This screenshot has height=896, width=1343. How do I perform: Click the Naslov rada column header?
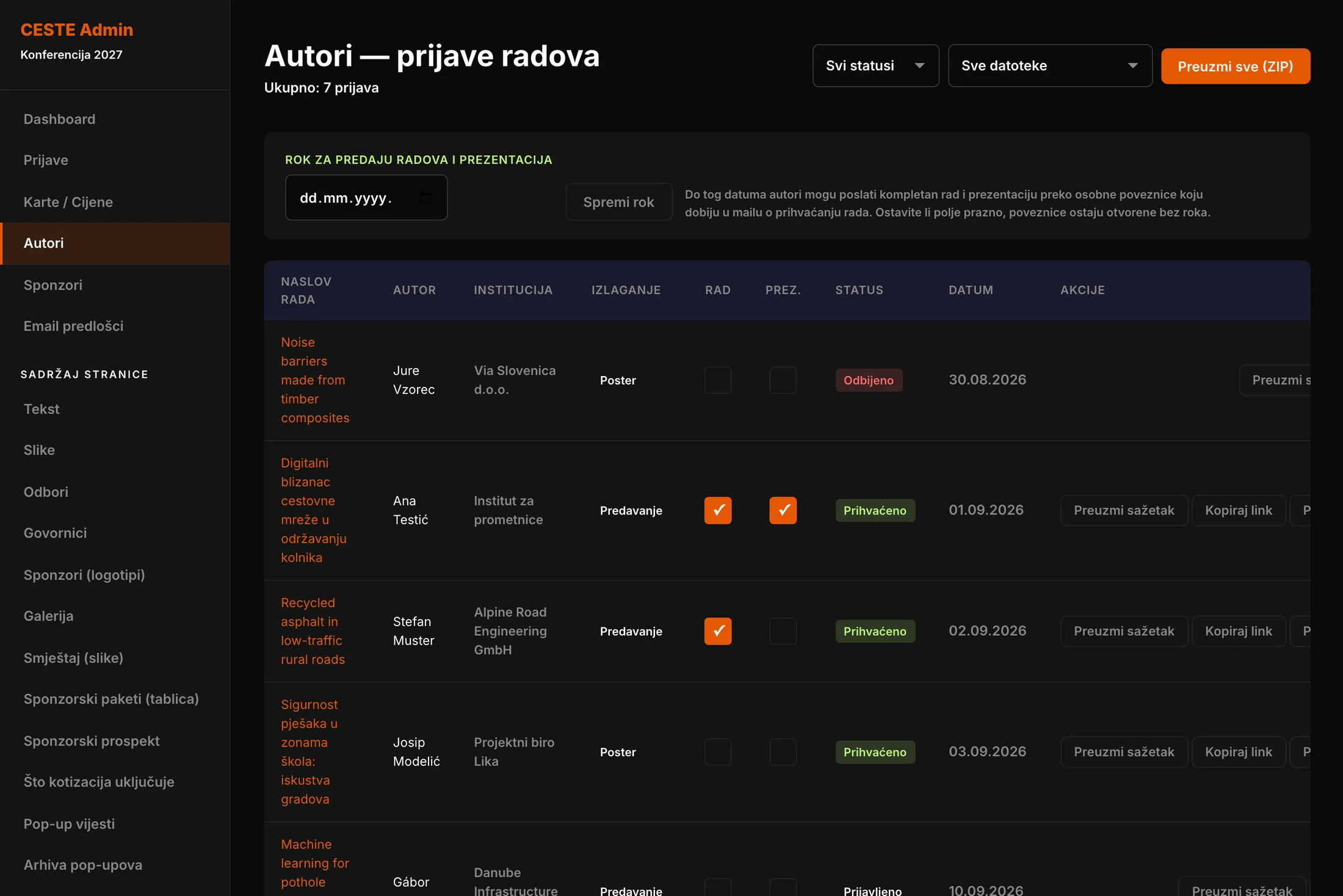pyautogui.click(x=306, y=290)
